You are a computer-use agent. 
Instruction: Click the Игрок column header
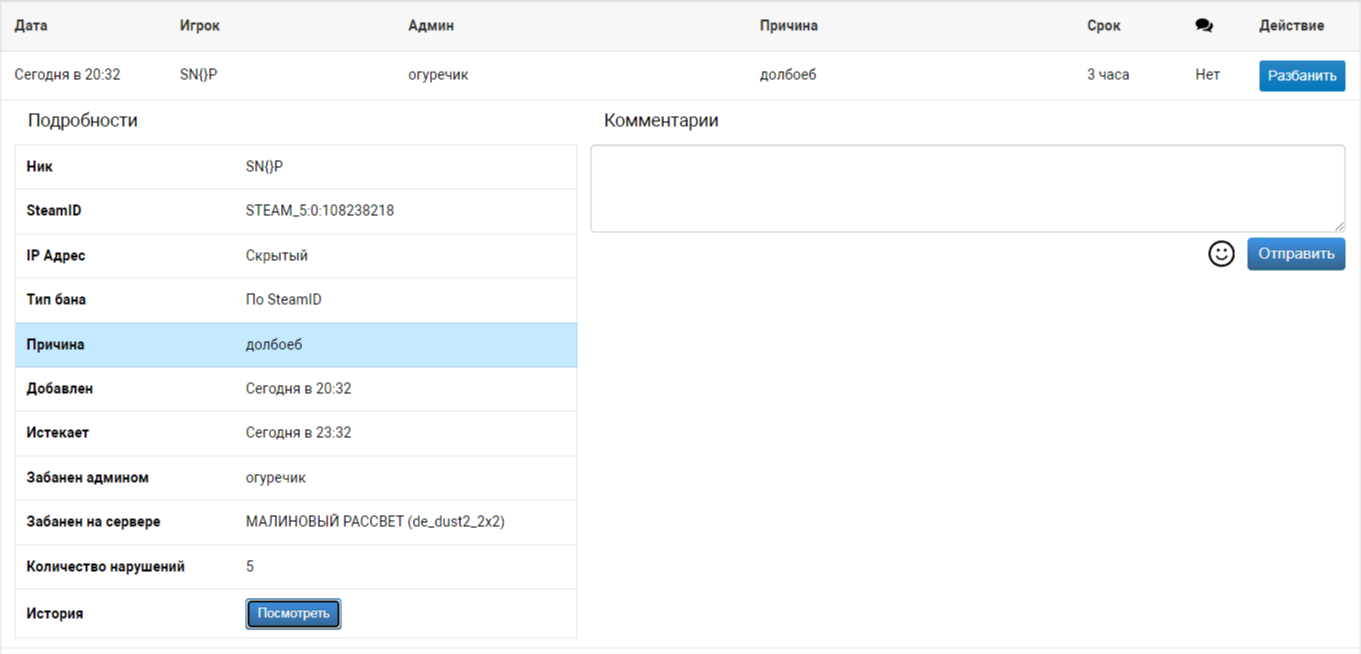click(x=199, y=26)
